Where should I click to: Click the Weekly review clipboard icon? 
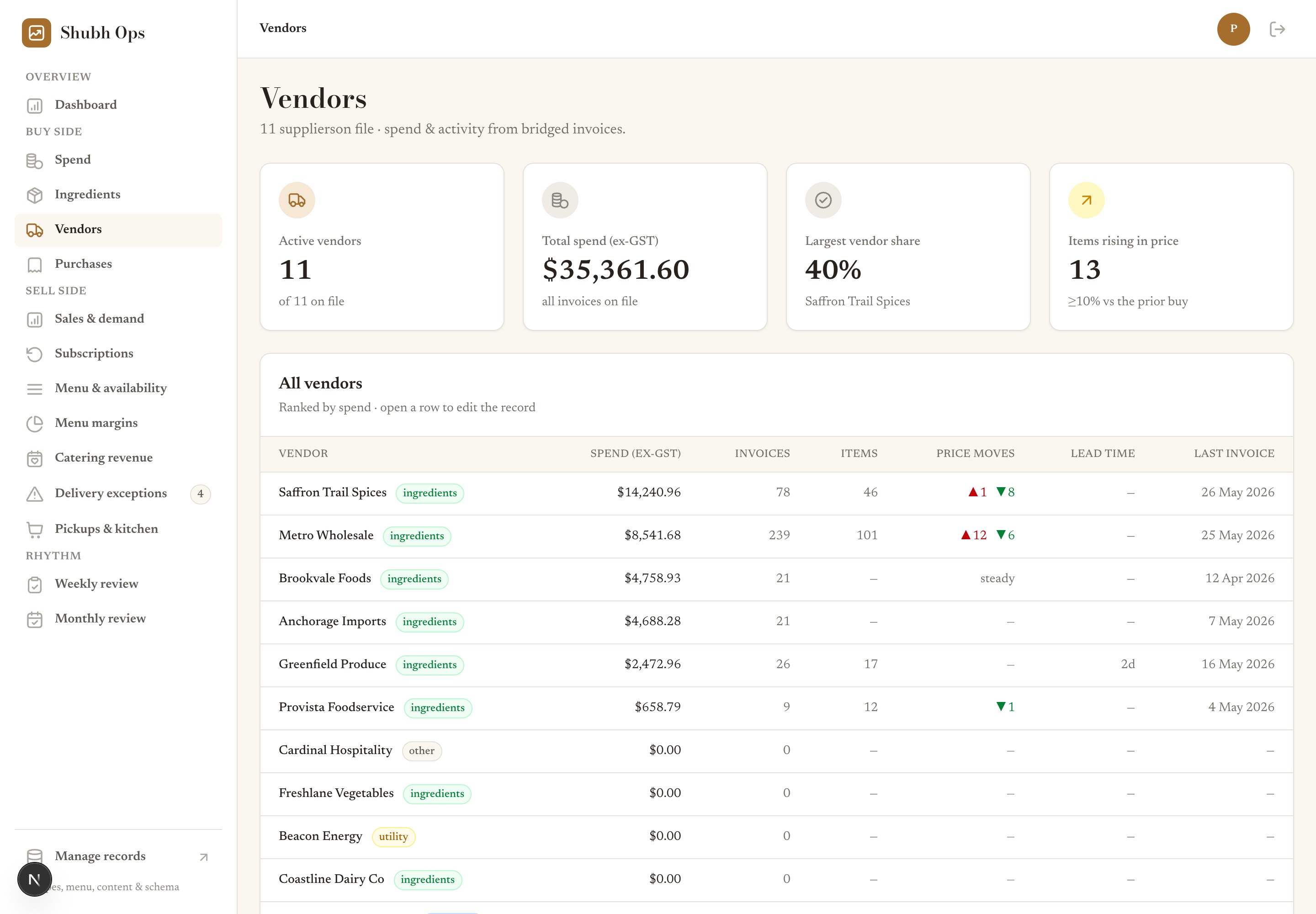35,585
